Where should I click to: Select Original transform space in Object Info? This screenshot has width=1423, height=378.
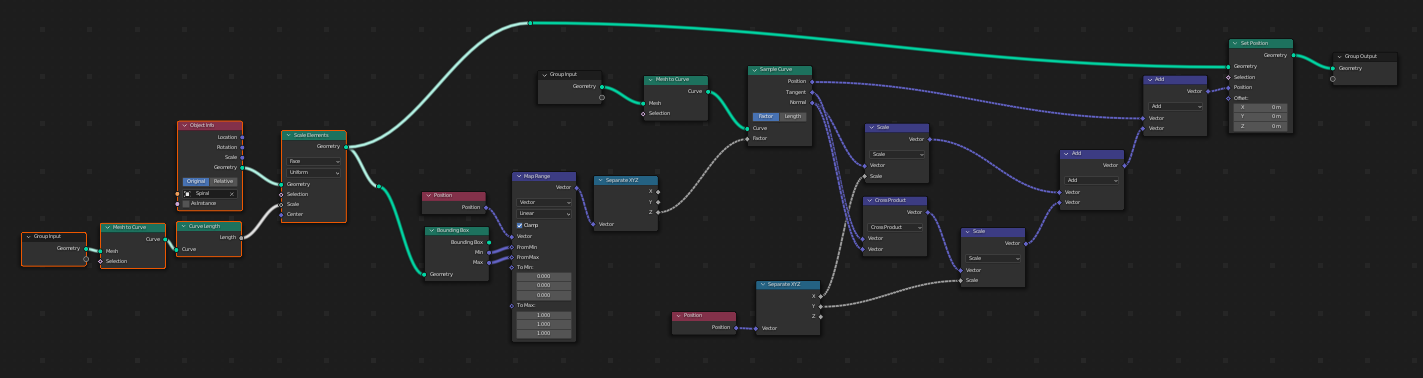point(195,181)
